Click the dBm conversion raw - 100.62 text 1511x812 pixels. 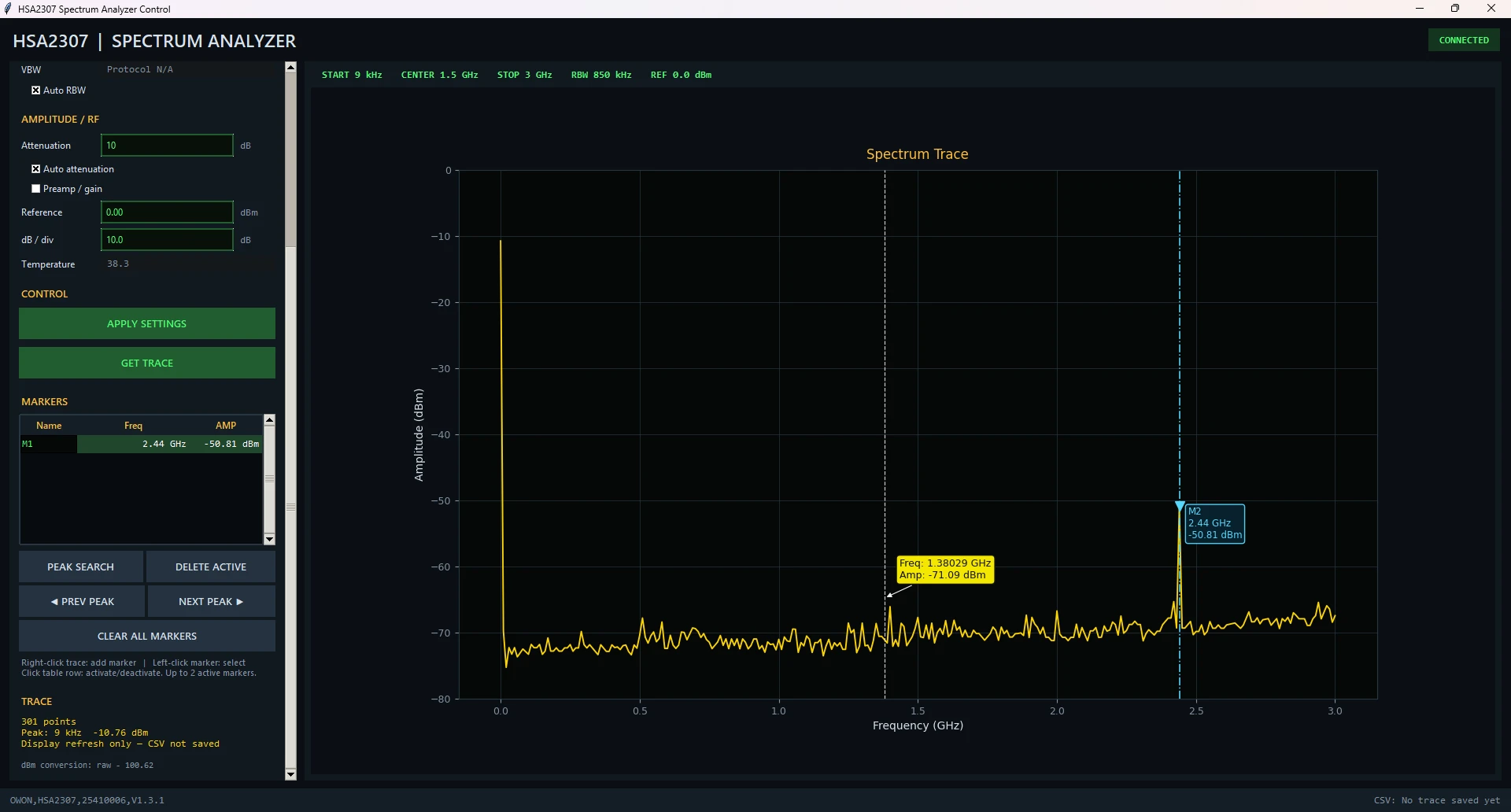point(87,765)
